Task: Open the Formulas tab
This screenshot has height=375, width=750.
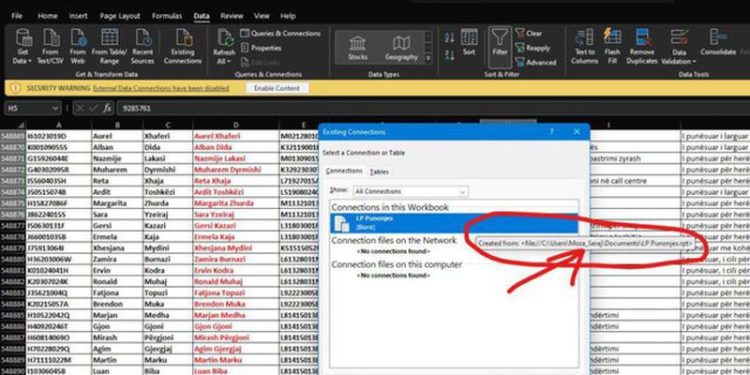Action: (167, 16)
